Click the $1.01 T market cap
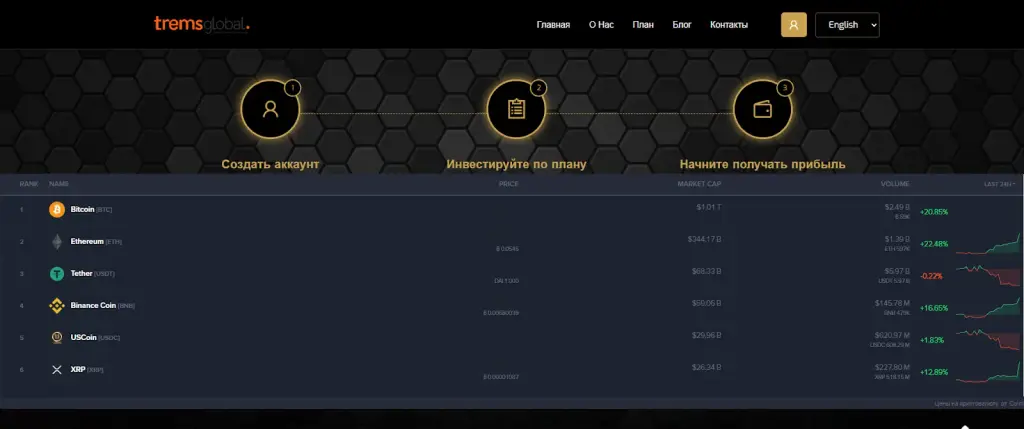 click(709, 207)
